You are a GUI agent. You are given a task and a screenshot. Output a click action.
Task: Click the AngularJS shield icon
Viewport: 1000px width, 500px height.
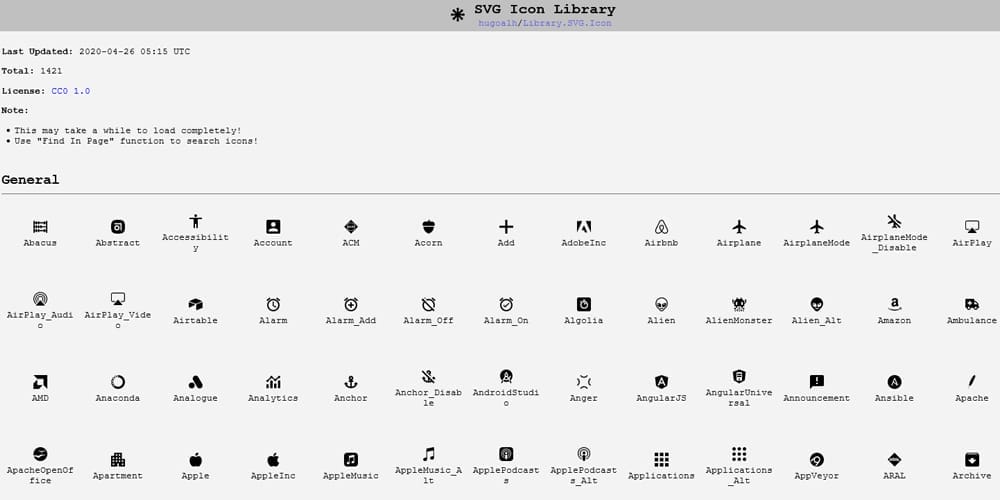click(x=661, y=382)
